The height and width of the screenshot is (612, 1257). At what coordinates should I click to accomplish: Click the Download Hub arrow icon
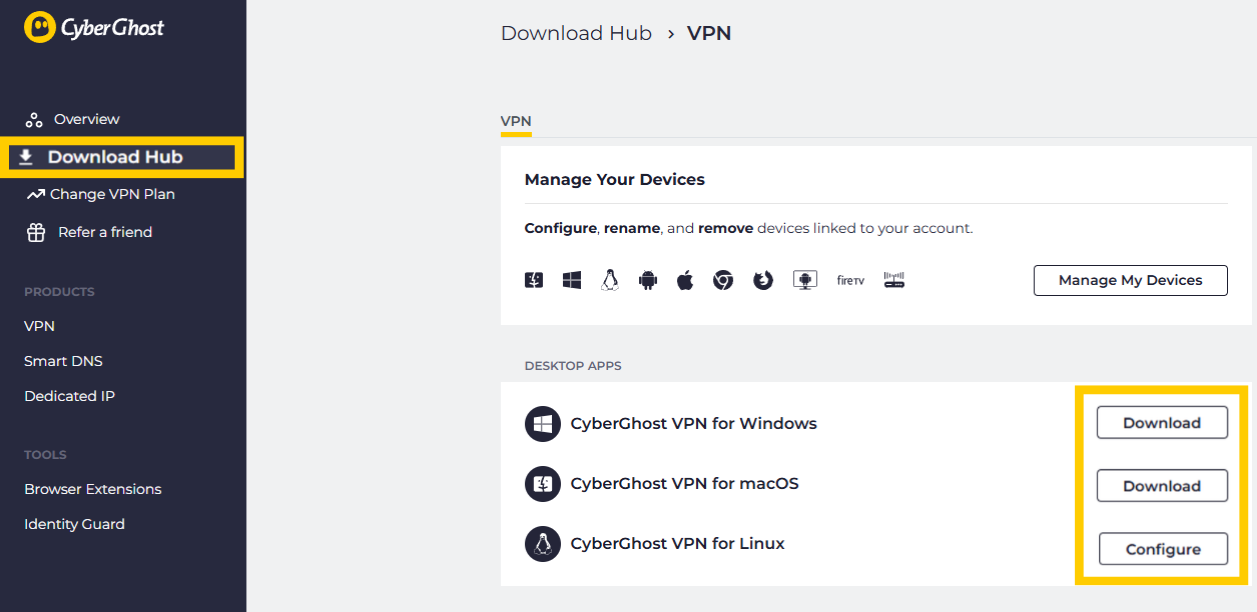coord(26,157)
